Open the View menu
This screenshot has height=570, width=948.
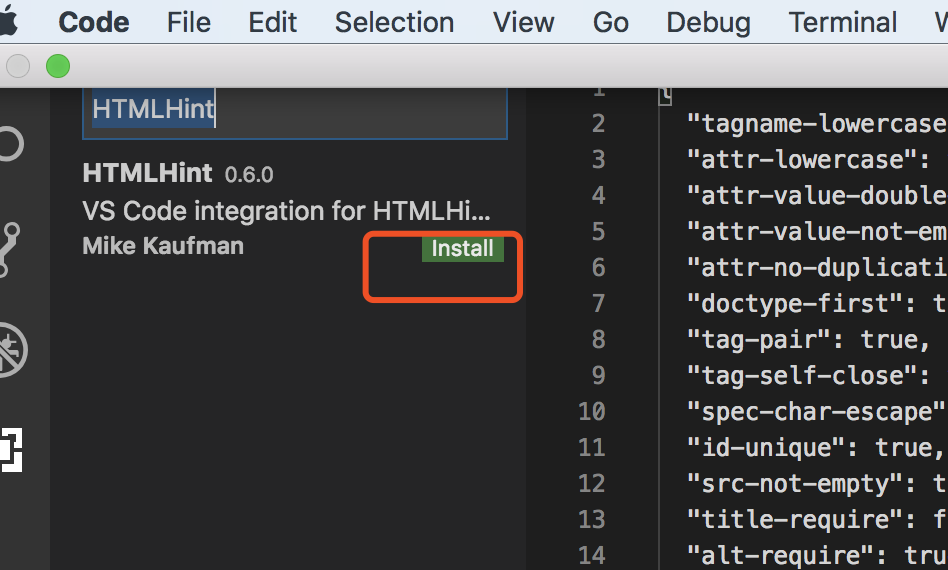523,22
